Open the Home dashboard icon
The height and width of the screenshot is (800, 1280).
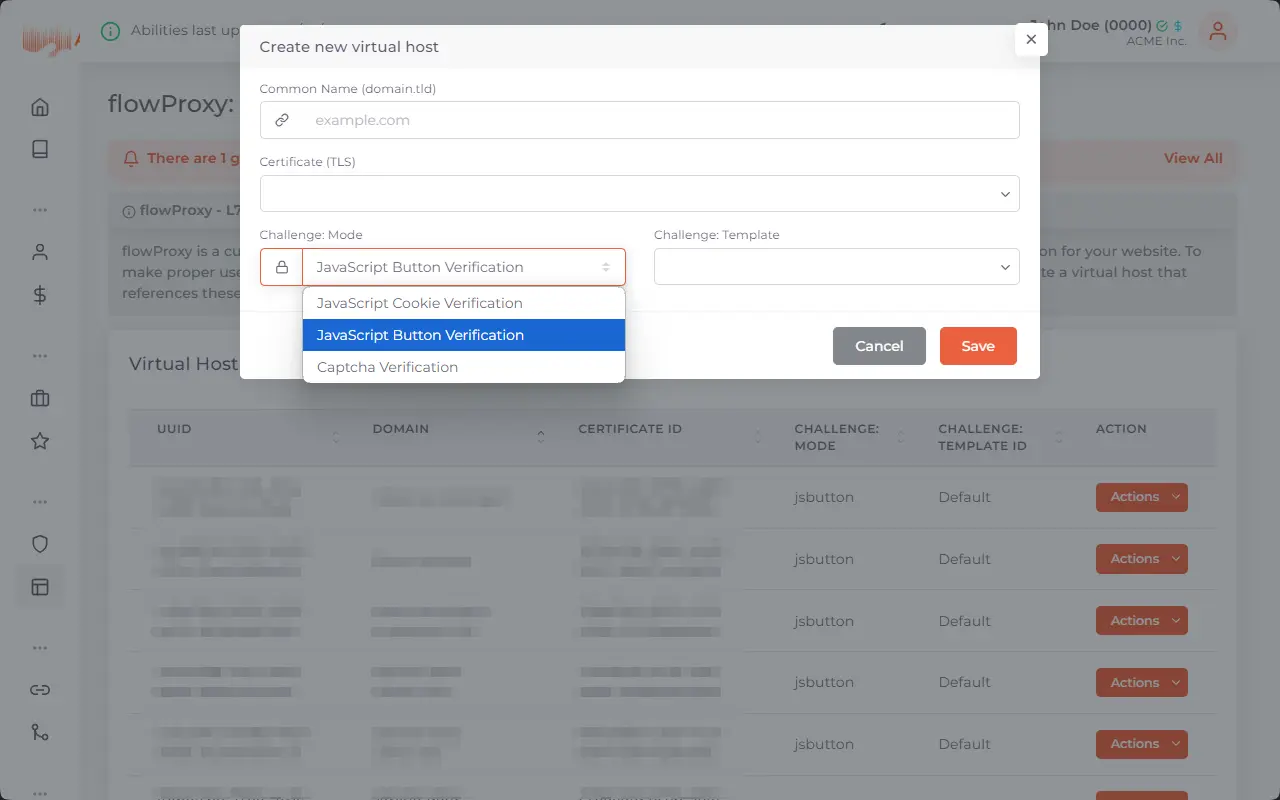pyautogui.click(x=39, y=105)
